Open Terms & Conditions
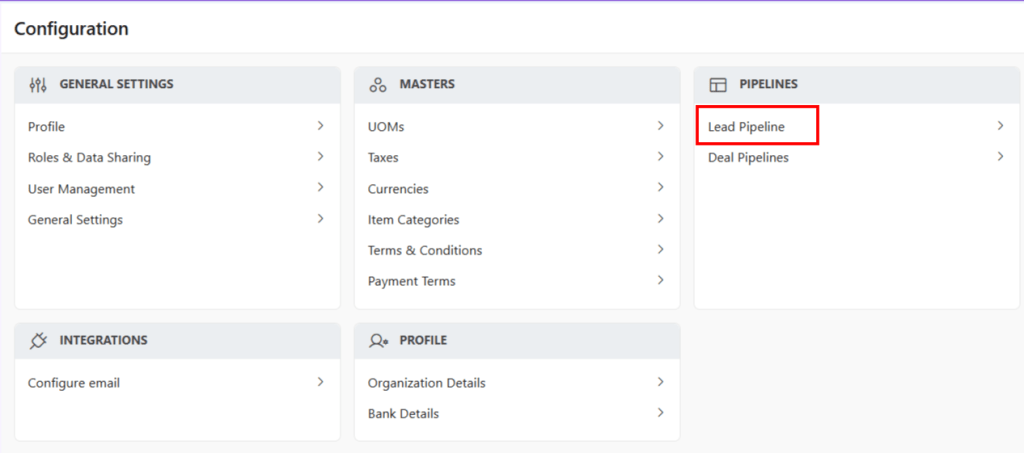 pos(424,251)
